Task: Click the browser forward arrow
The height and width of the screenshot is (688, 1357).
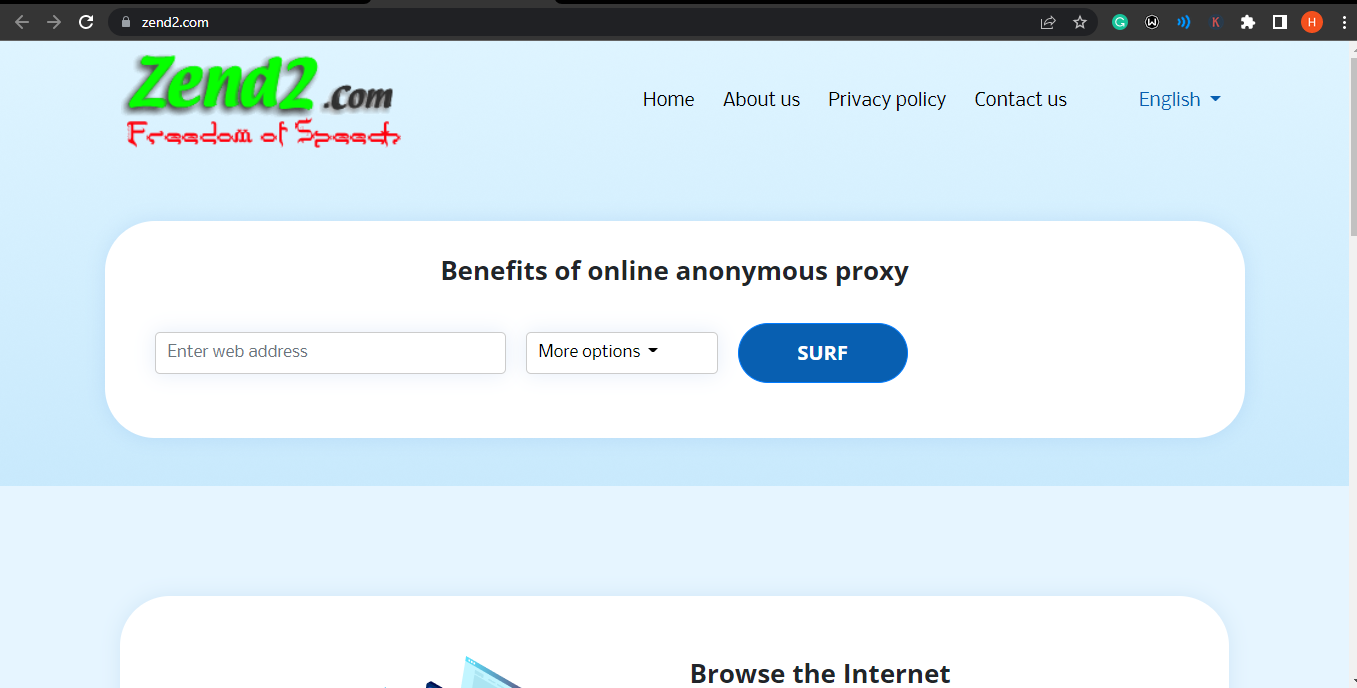Action: click(54, 22)
